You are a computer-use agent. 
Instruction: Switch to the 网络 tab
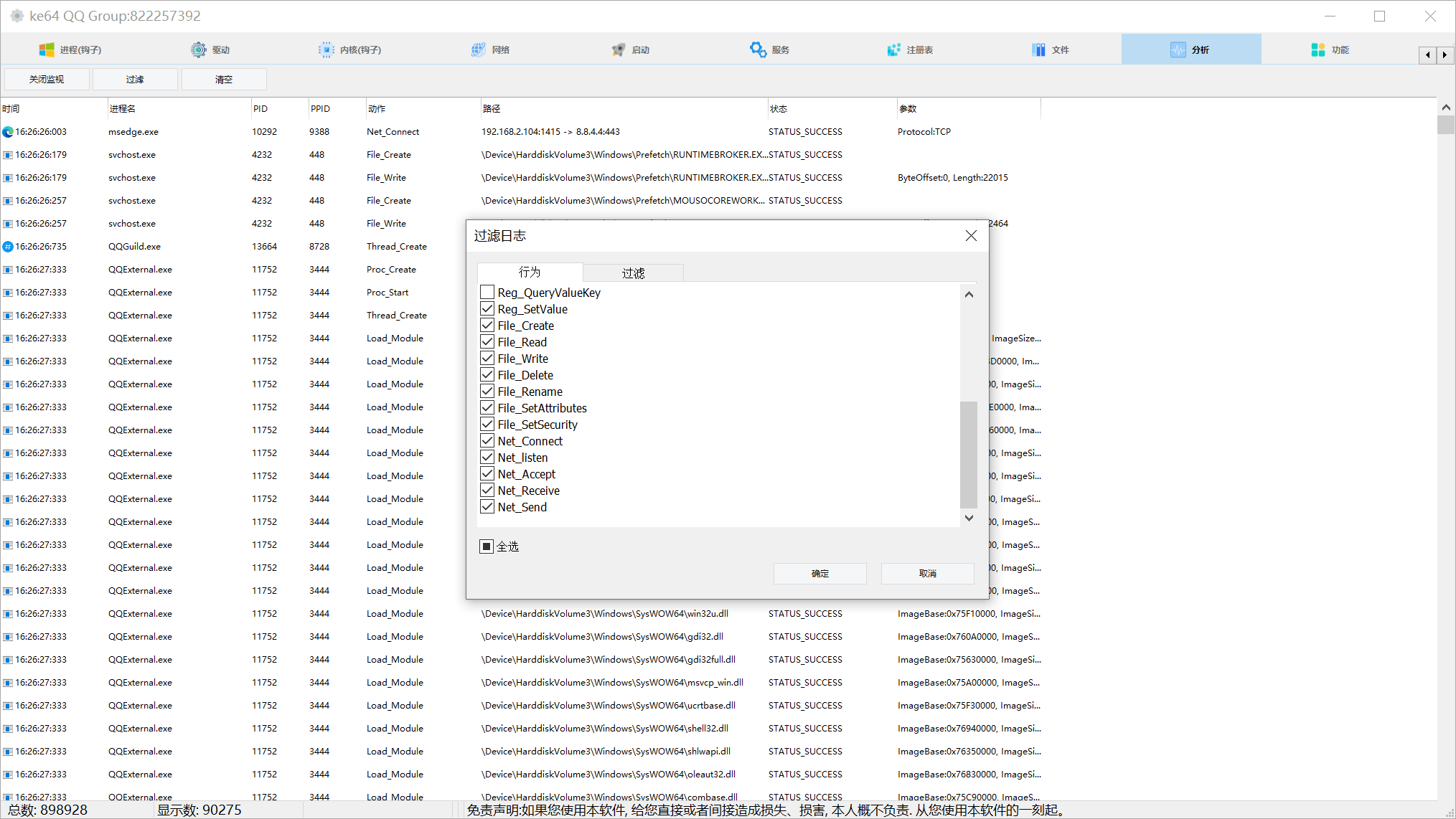coord(490,49)
